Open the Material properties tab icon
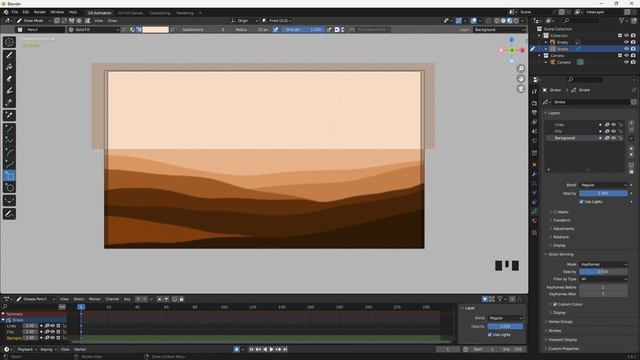 (535, 221)
